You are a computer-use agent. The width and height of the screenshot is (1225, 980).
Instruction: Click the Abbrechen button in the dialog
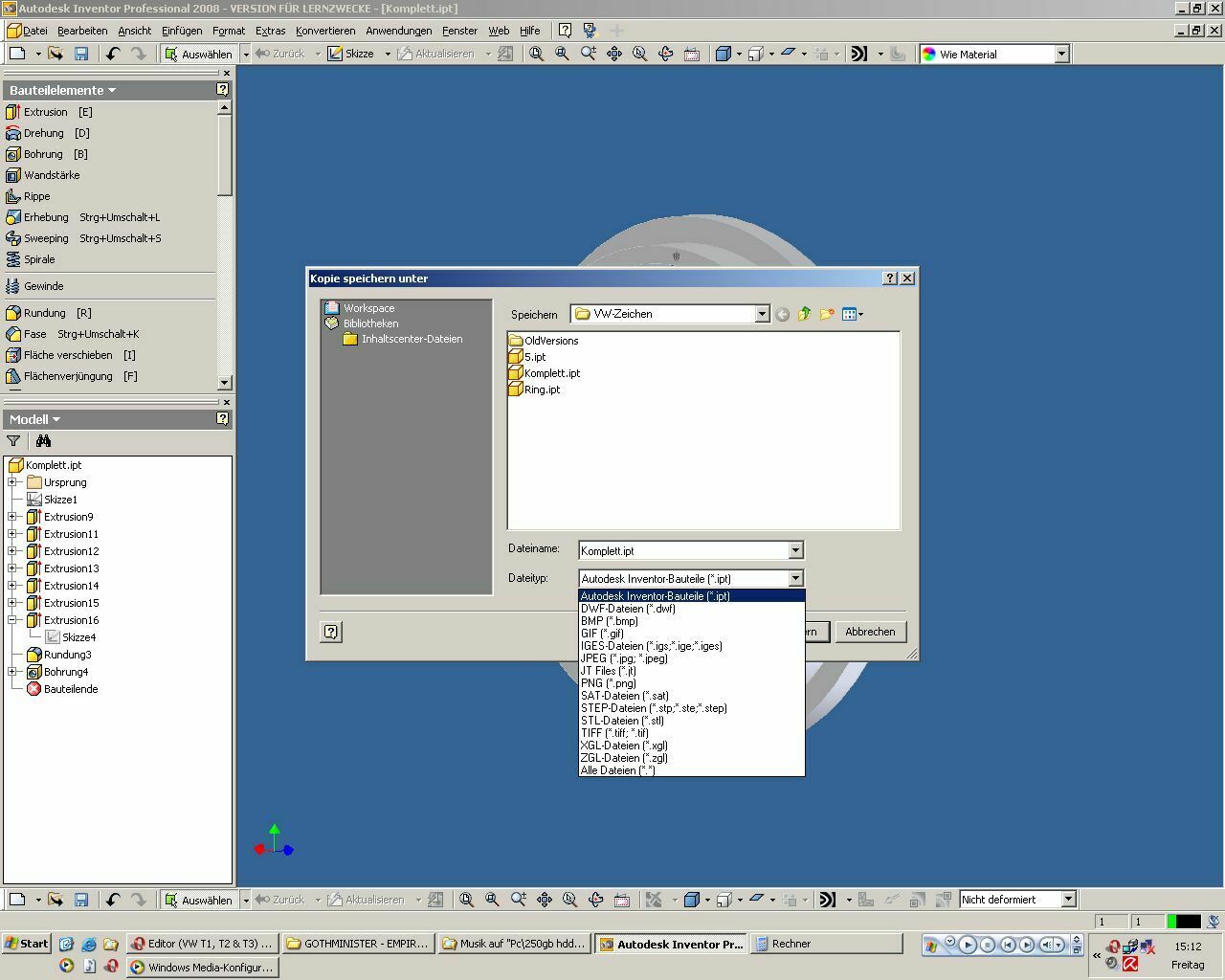pyautogui.click(x=870, y=632)
